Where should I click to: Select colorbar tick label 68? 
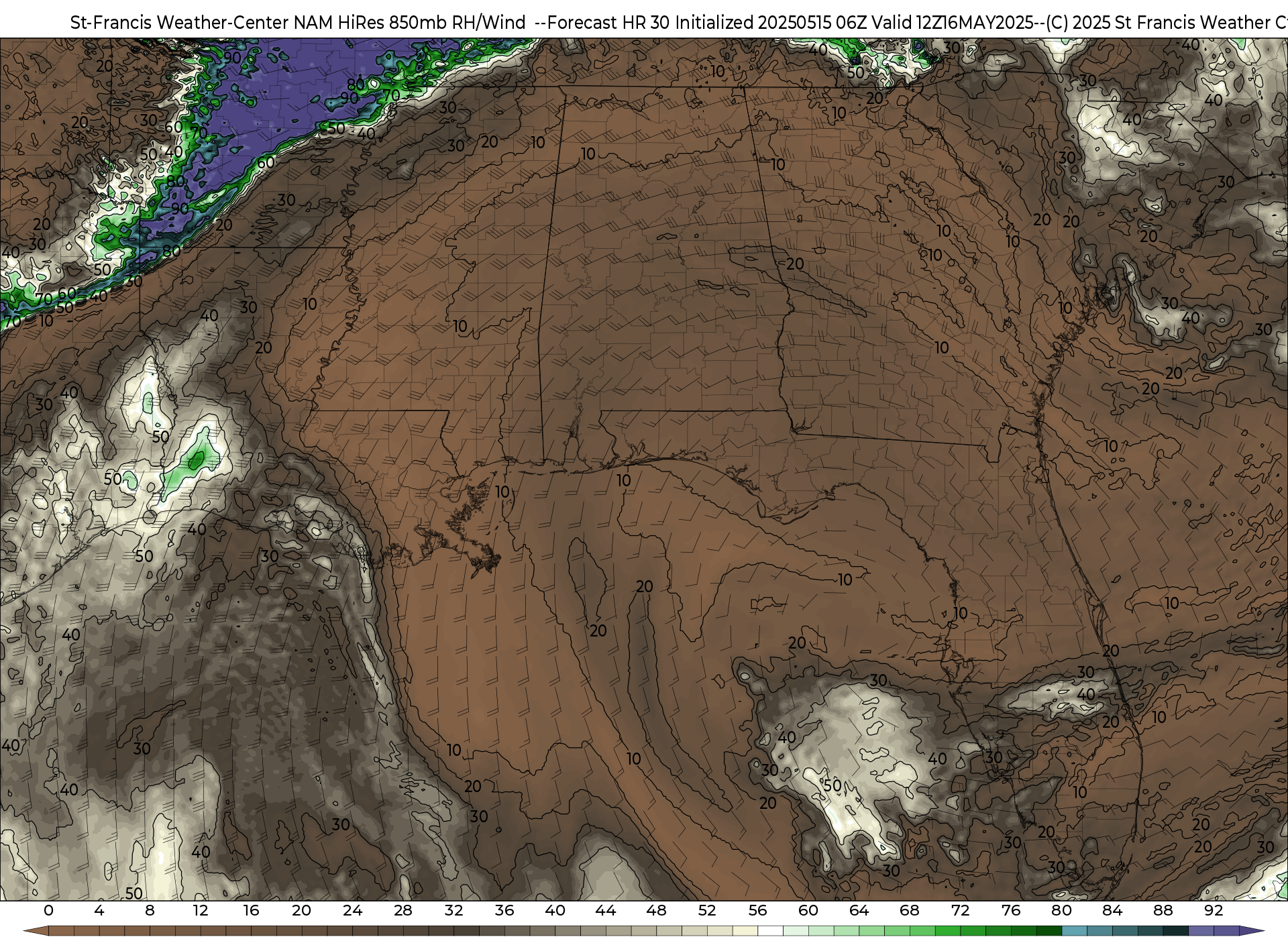pyautogui.click(x=910, y=911)
